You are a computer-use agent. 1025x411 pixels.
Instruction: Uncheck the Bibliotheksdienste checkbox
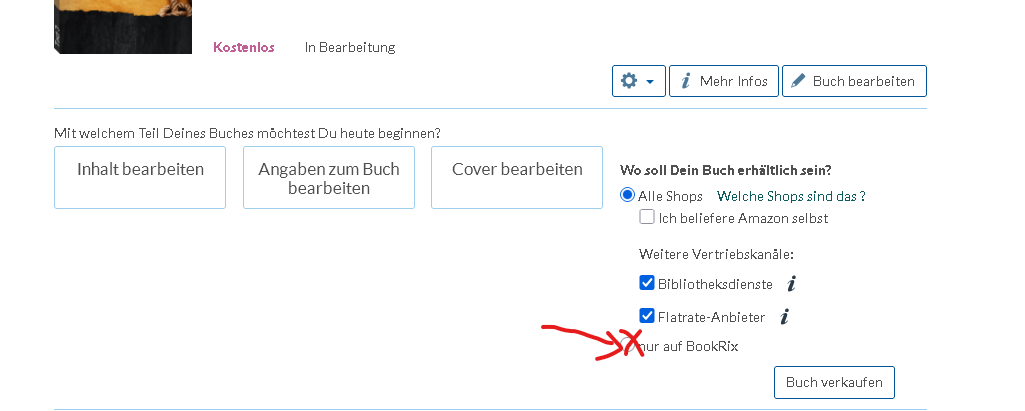pyautogui.click(x=647, y=283)
